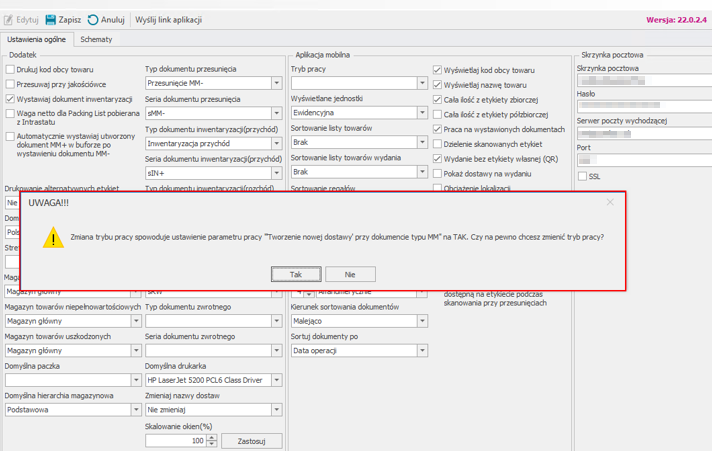Click the Anuluj cancel icon
The image size is (712, 451).
[x=93, y=20]
